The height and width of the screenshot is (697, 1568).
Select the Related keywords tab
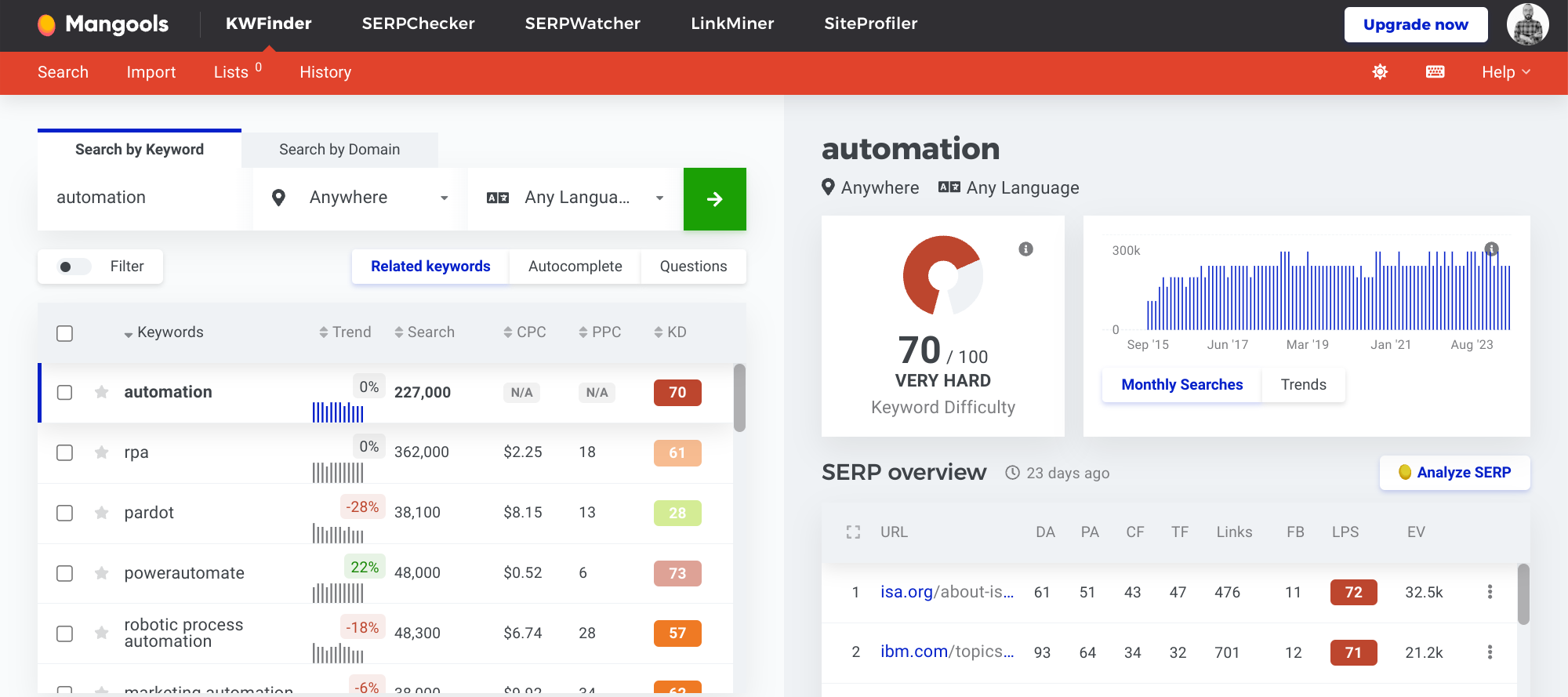[430, 267]
